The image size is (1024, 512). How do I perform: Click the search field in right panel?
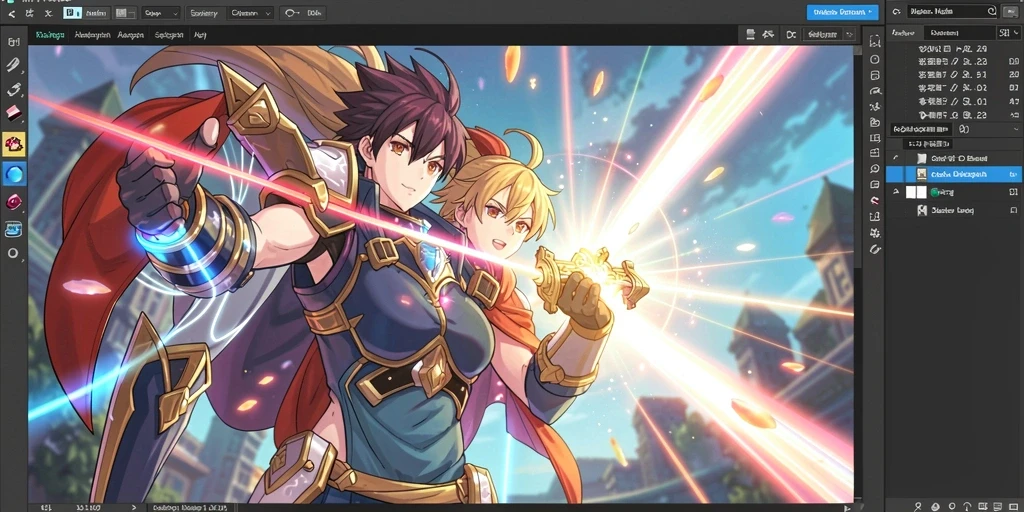tap(952, 11)
